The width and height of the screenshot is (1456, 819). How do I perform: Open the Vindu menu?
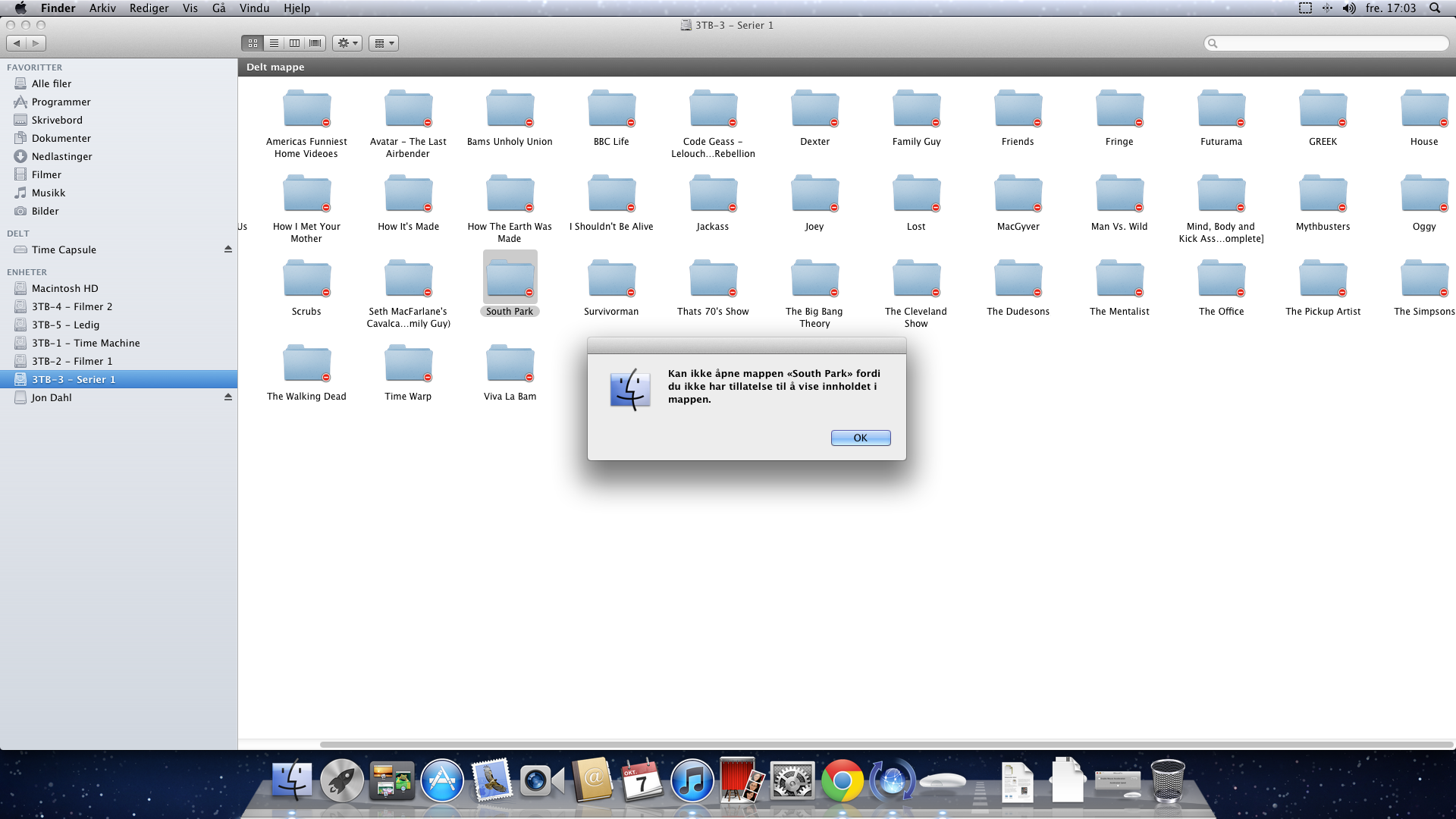[x=254, y=8]
